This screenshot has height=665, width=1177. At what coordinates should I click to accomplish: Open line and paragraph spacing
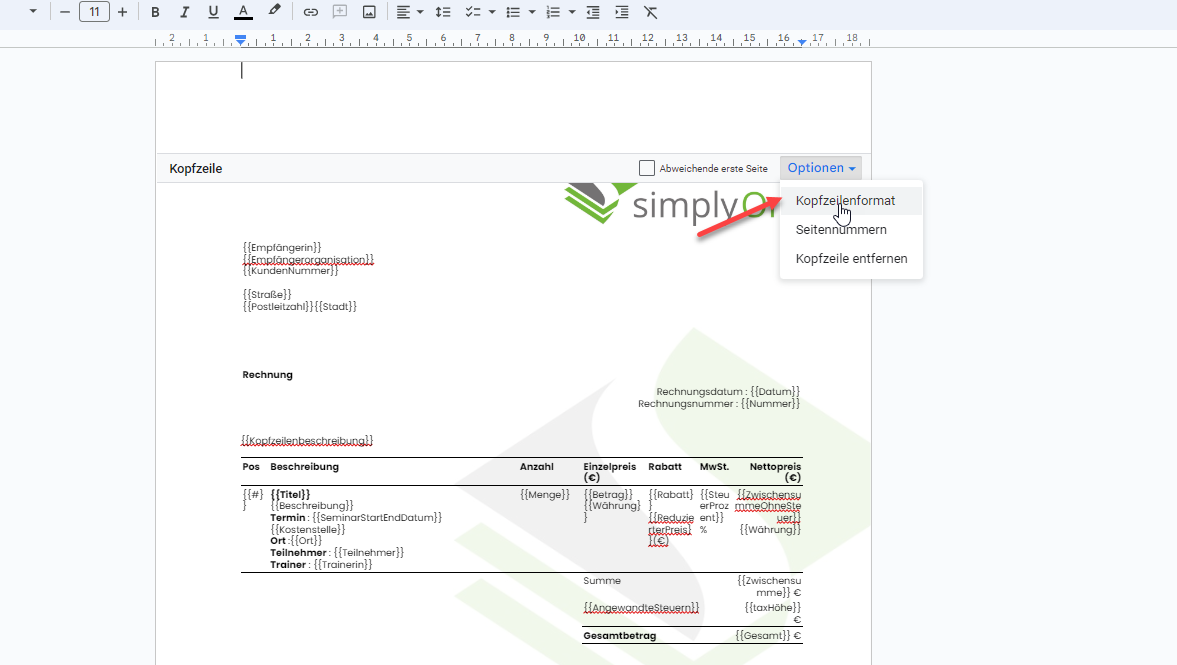click(x=444, y=12)
